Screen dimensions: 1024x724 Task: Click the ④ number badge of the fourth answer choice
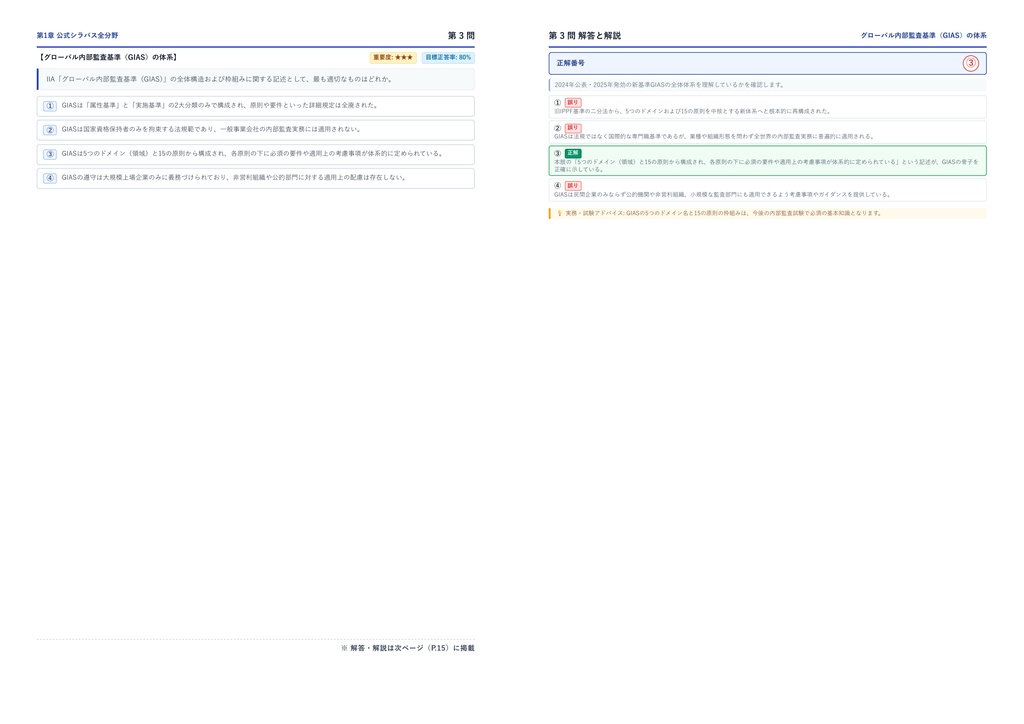50,178
